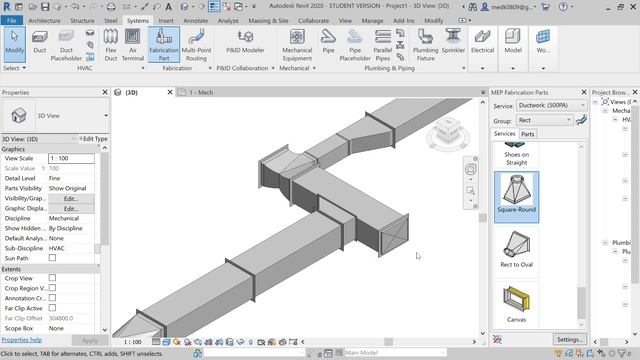Open Multi-Point Routing tool
Image resolution: width=640 pixels, height=360 pixels.
(x=196, y=45)
